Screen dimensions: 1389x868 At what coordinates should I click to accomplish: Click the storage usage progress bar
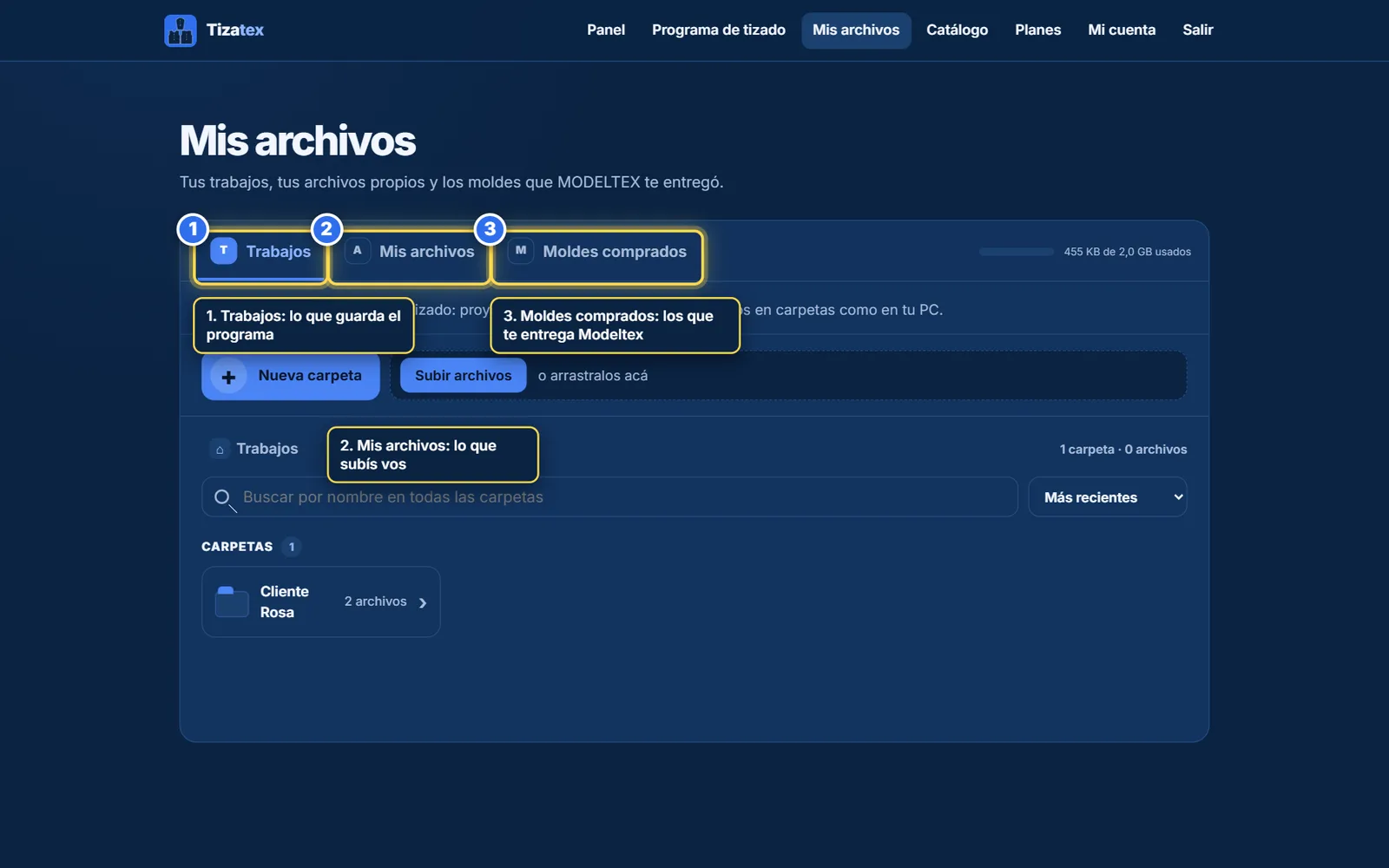tap(1017, 252)
